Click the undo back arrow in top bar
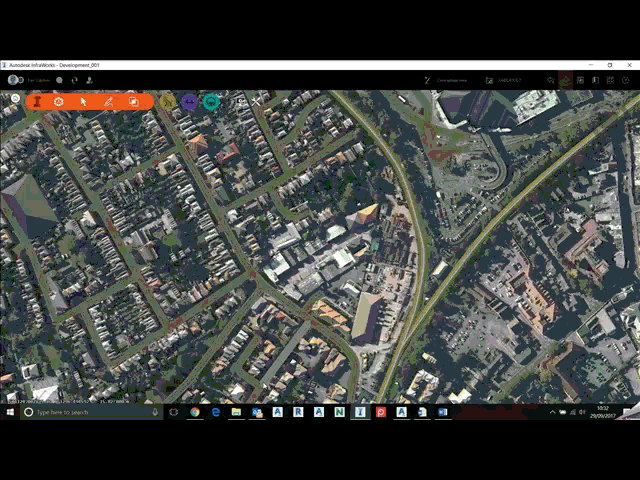Viewport: 640px width, 480px height. click(550, 80)
